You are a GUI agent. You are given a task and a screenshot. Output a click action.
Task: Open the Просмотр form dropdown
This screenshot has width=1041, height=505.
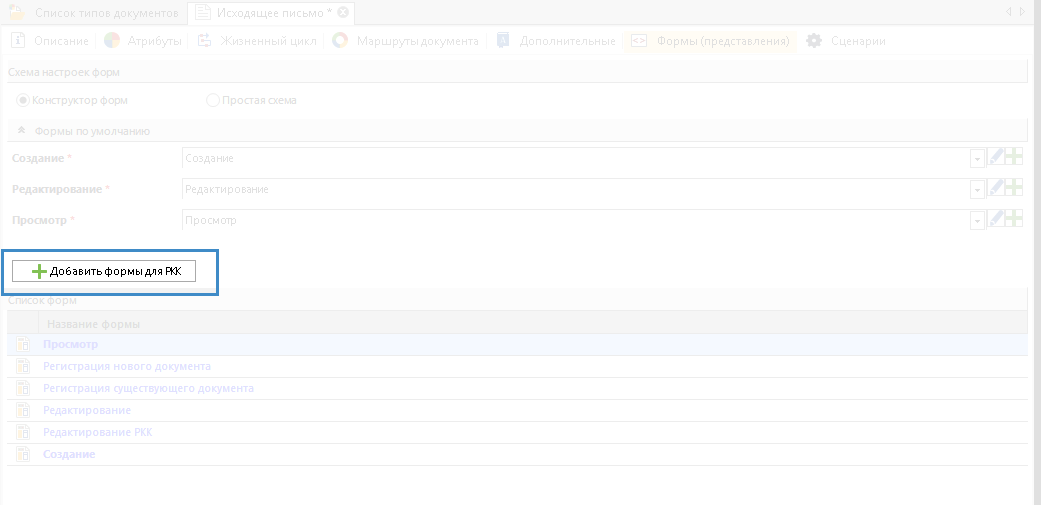(976, 221)
